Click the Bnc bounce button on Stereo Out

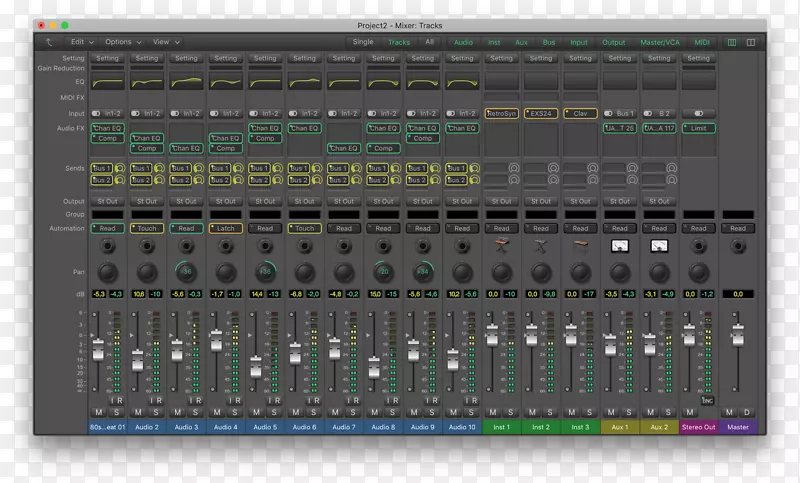click(x=706, y=400)
